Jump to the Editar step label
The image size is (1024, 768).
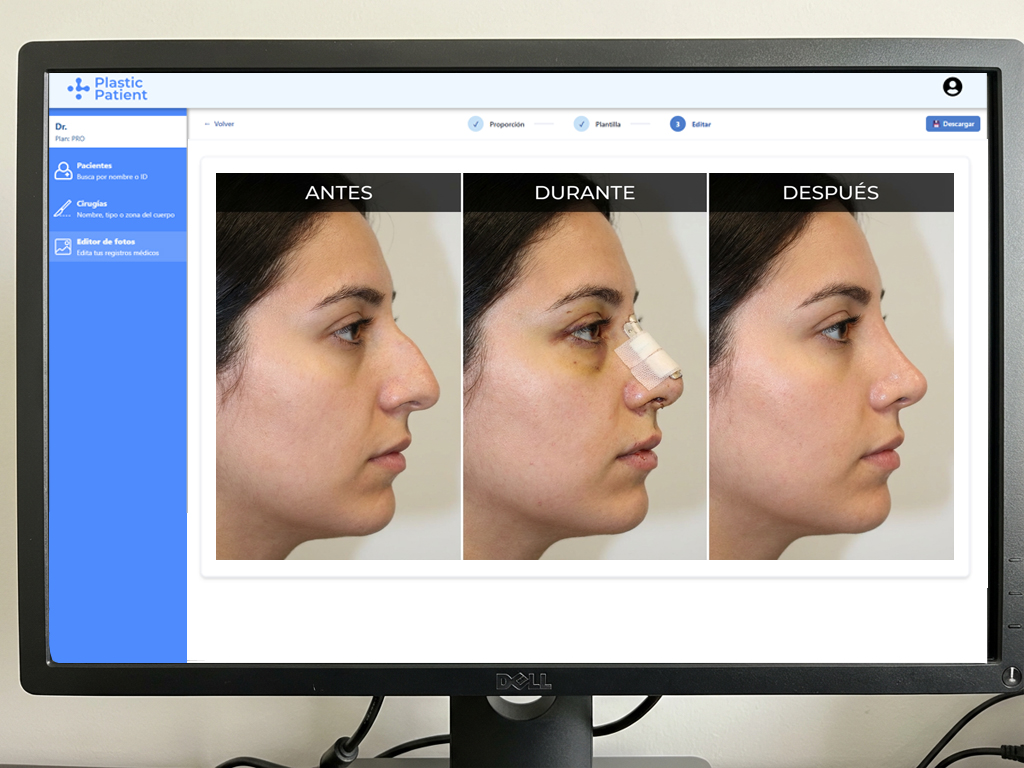[701, 124]
